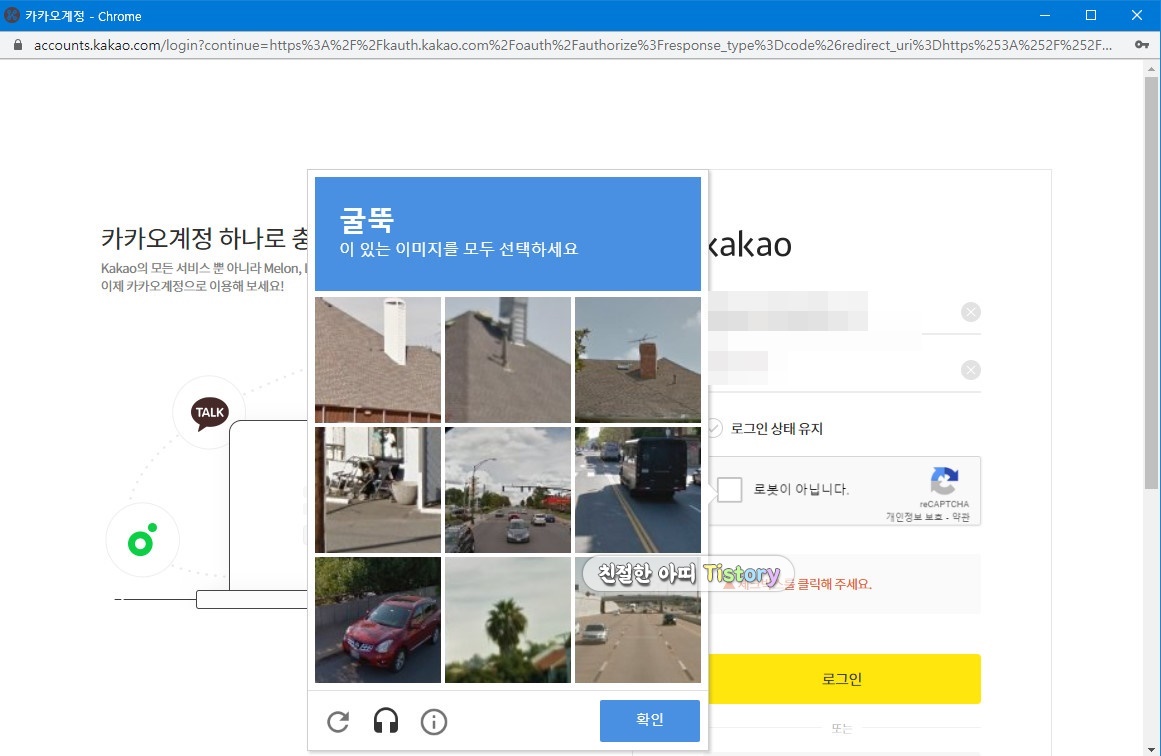Select the white chimney roof tile

click(378, 360)
